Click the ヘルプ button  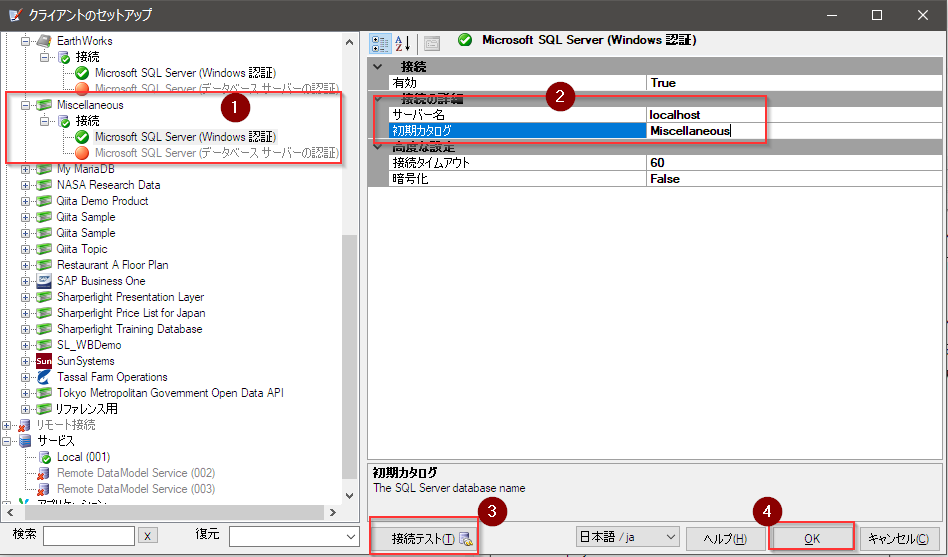pyautogui.click(x=724, y=538)
